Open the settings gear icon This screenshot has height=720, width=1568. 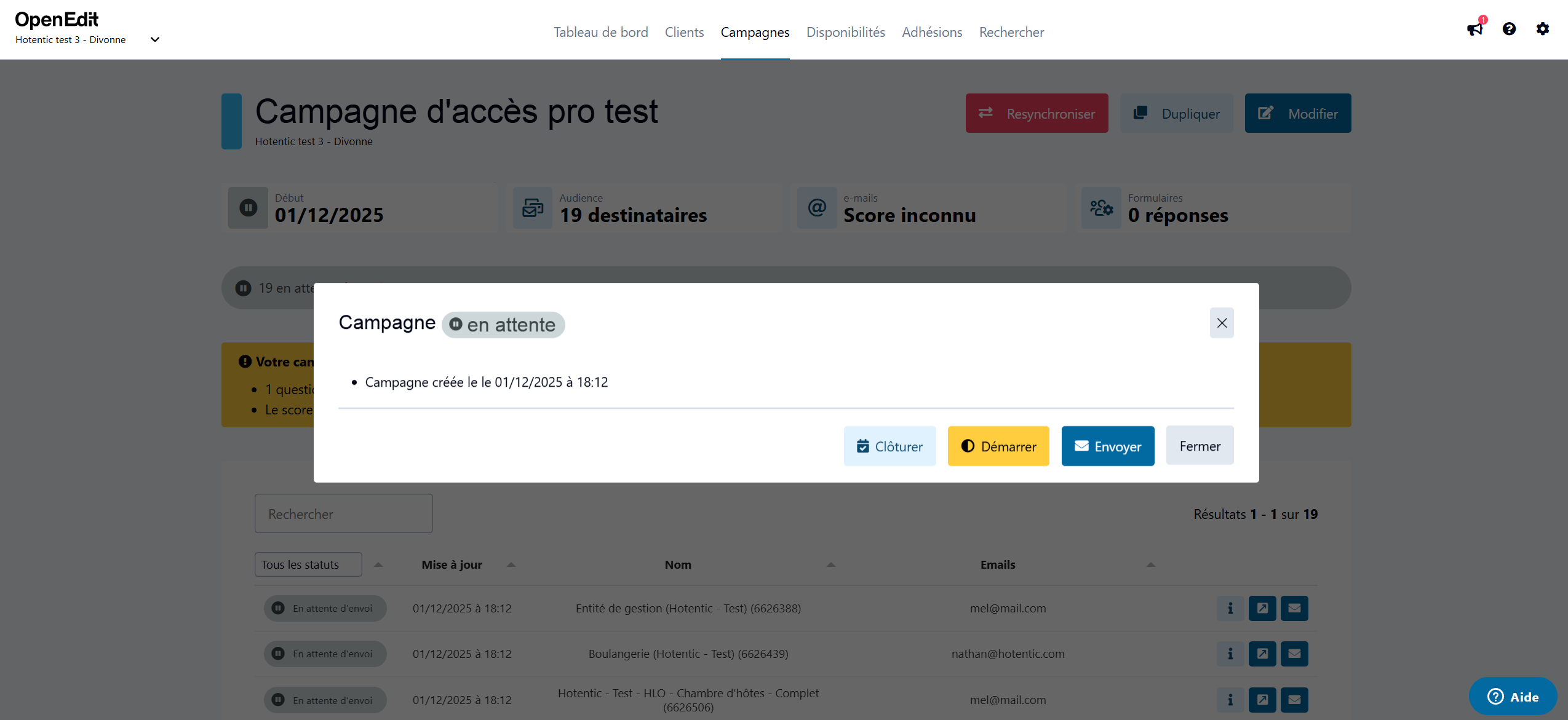tap(1542, 29)
